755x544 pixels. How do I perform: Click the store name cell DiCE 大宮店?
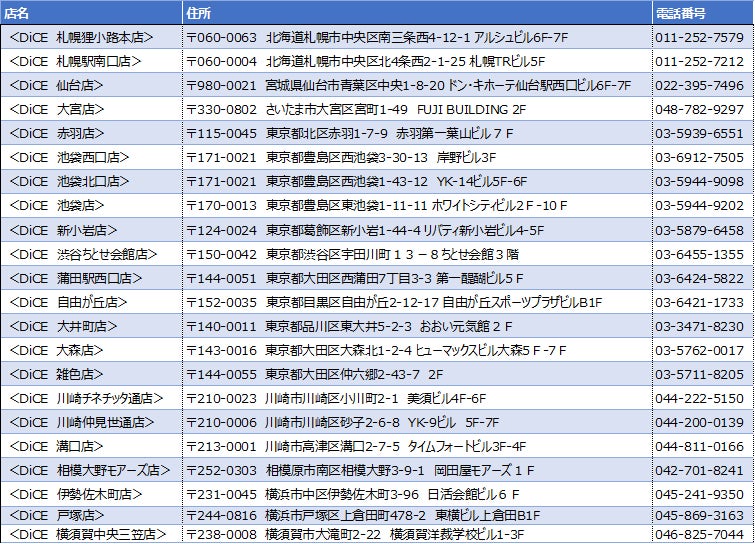pyautogui.click(x=91, y=109)
